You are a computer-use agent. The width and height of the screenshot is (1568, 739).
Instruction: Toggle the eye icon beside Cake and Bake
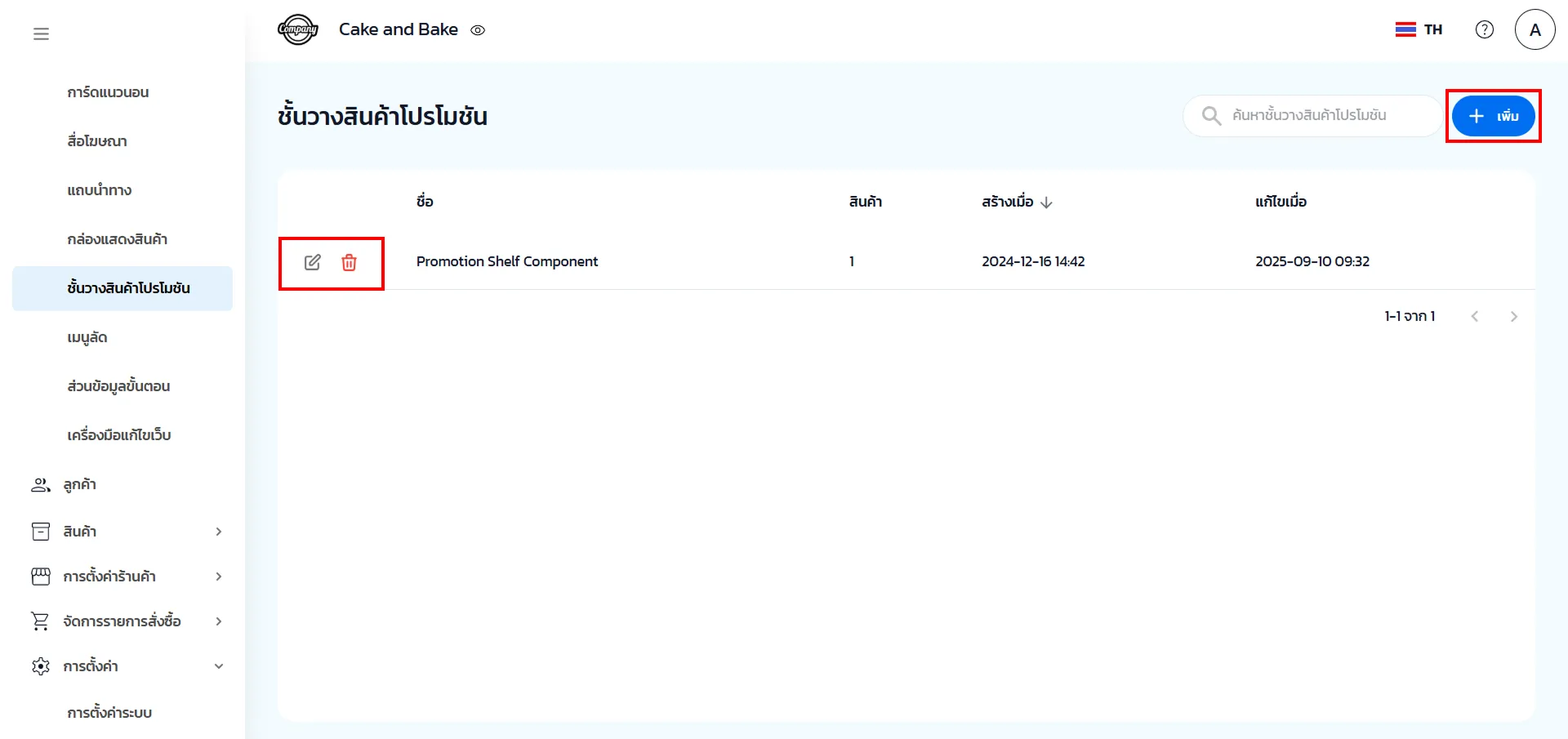coord(478,30)
